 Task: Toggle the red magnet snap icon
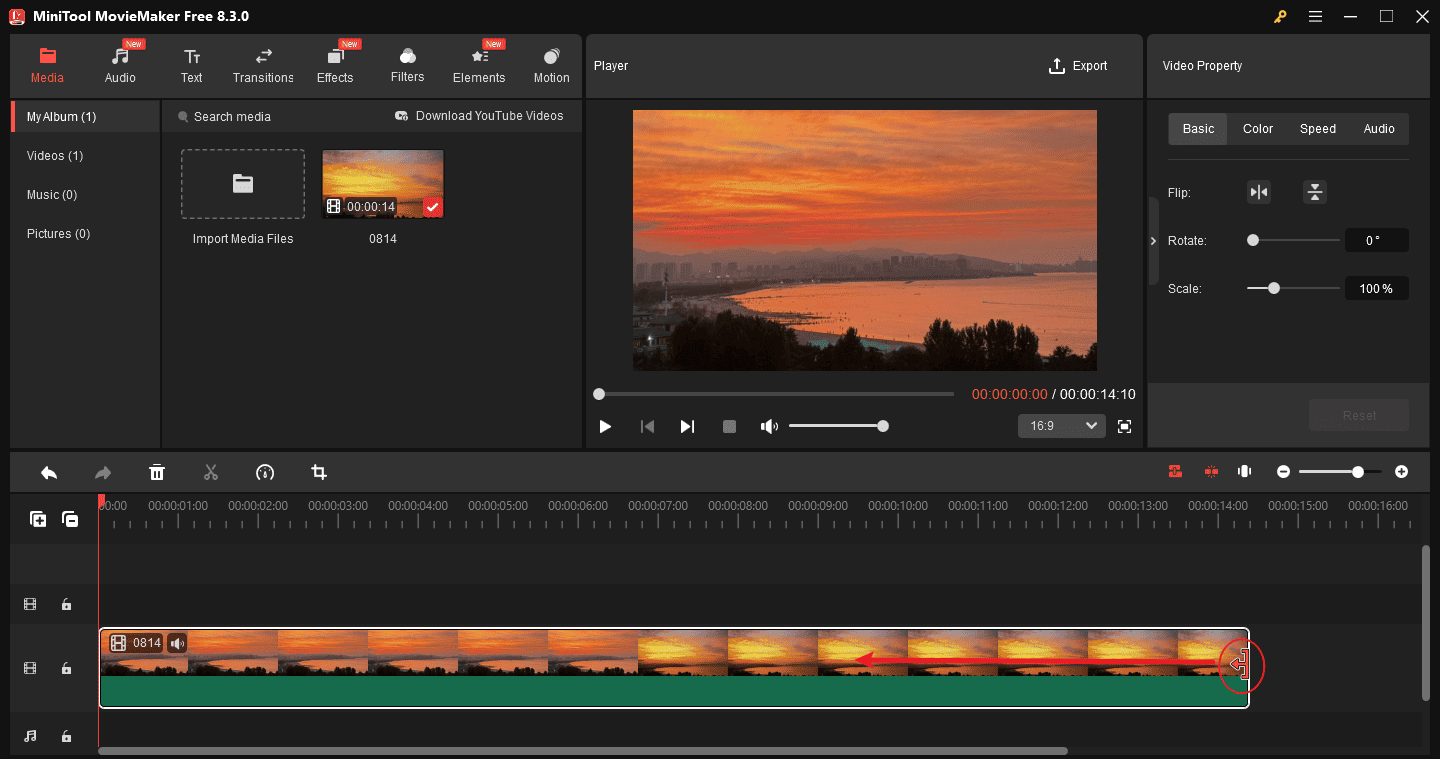1175,471
